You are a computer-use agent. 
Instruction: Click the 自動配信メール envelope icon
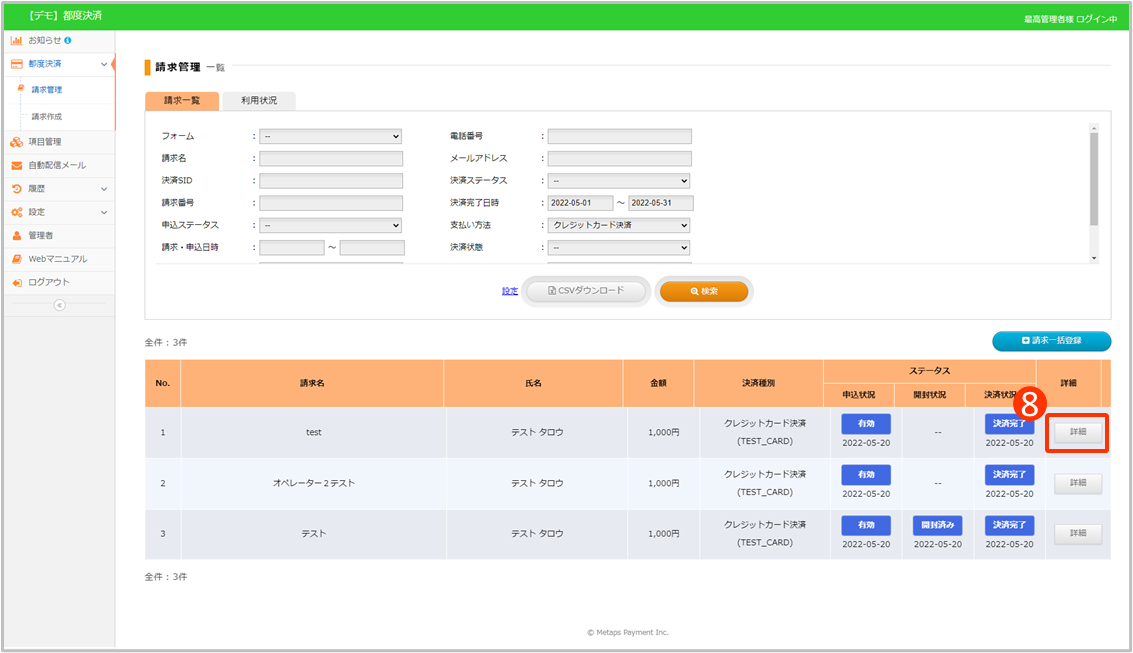17,165
